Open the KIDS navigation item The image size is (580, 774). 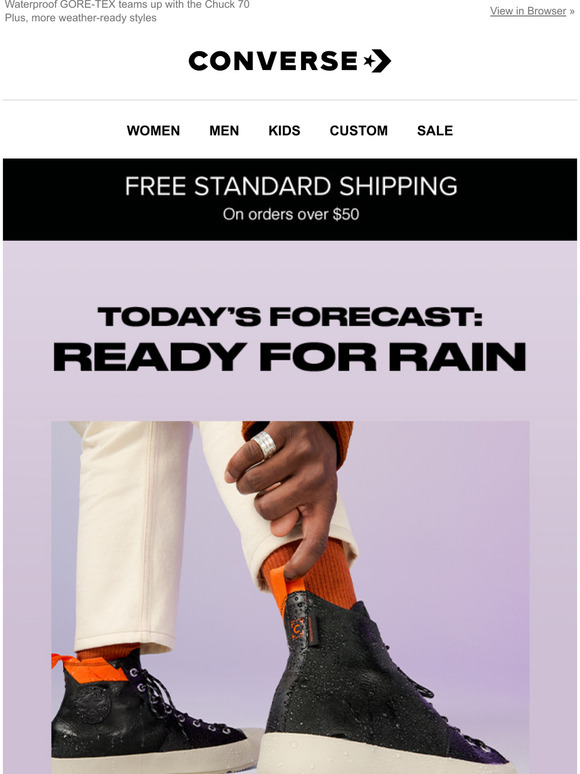(284, 130)
